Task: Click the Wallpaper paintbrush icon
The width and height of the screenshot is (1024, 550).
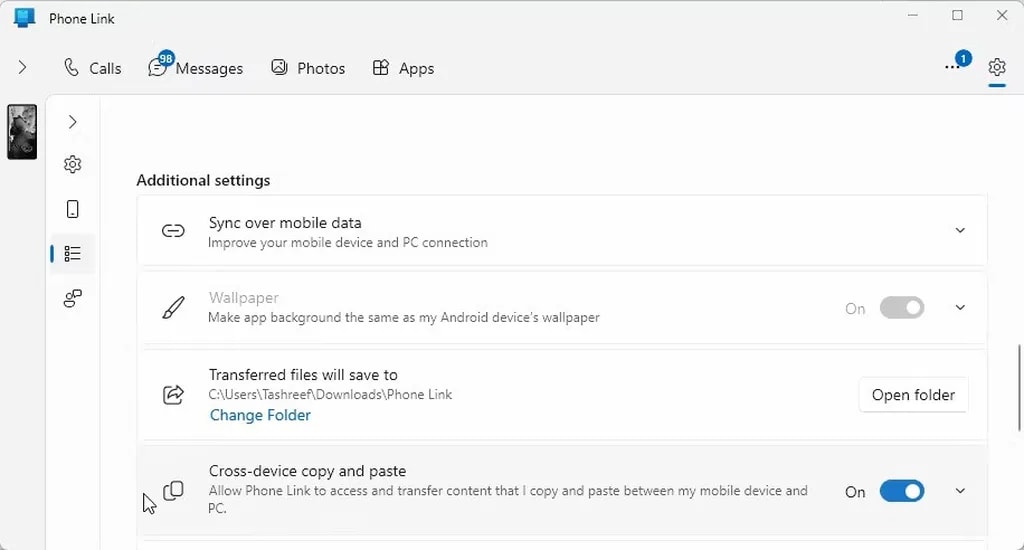Action: pos(173,308)
